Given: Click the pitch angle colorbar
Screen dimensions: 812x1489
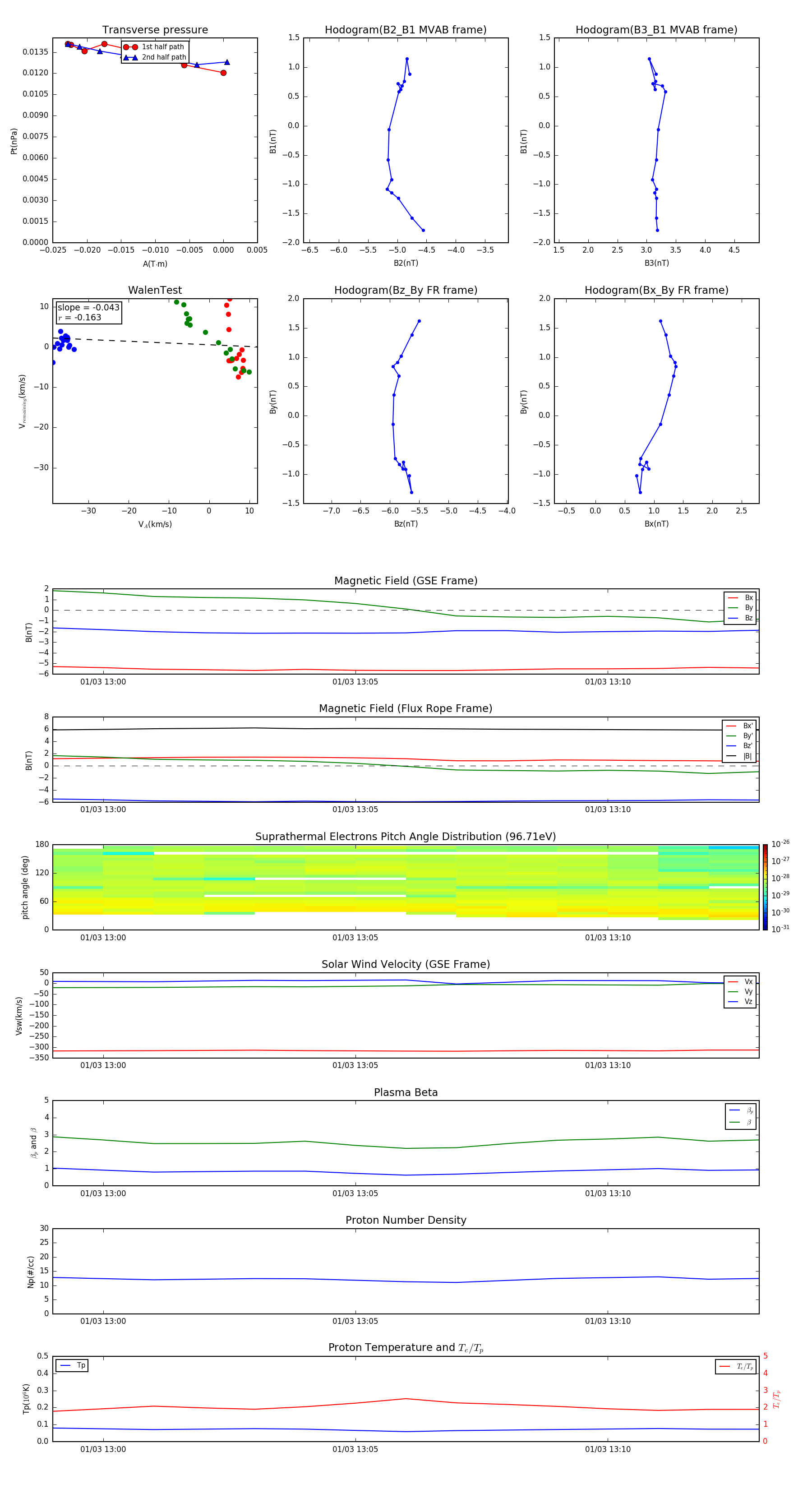Looking at the screenshot, I should pos(765,887).
